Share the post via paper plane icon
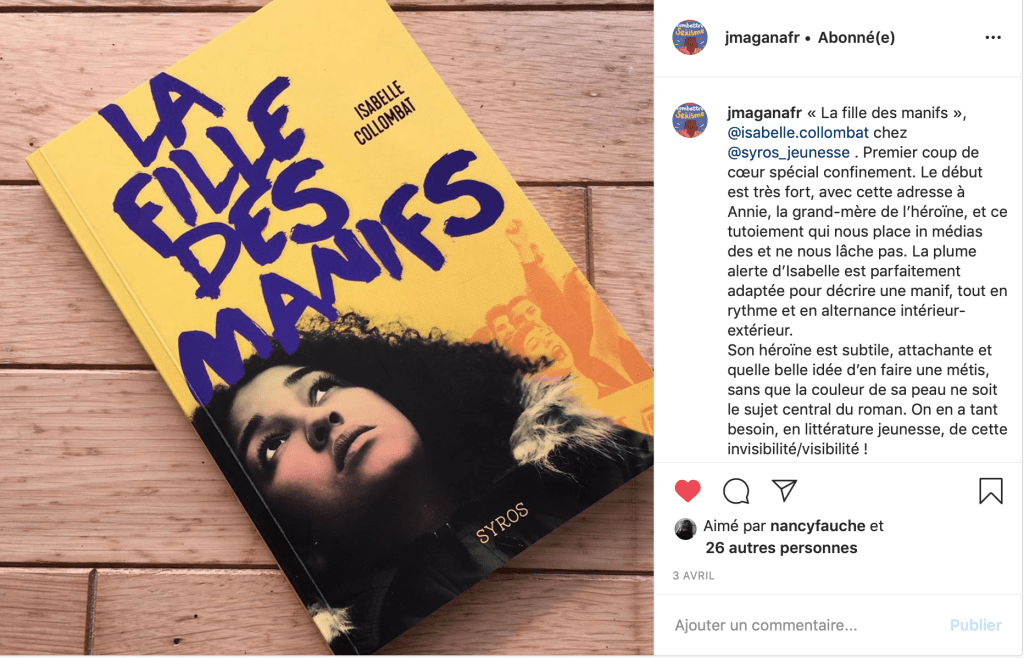This screenshot has width=1024, height=658. point(784,490)
